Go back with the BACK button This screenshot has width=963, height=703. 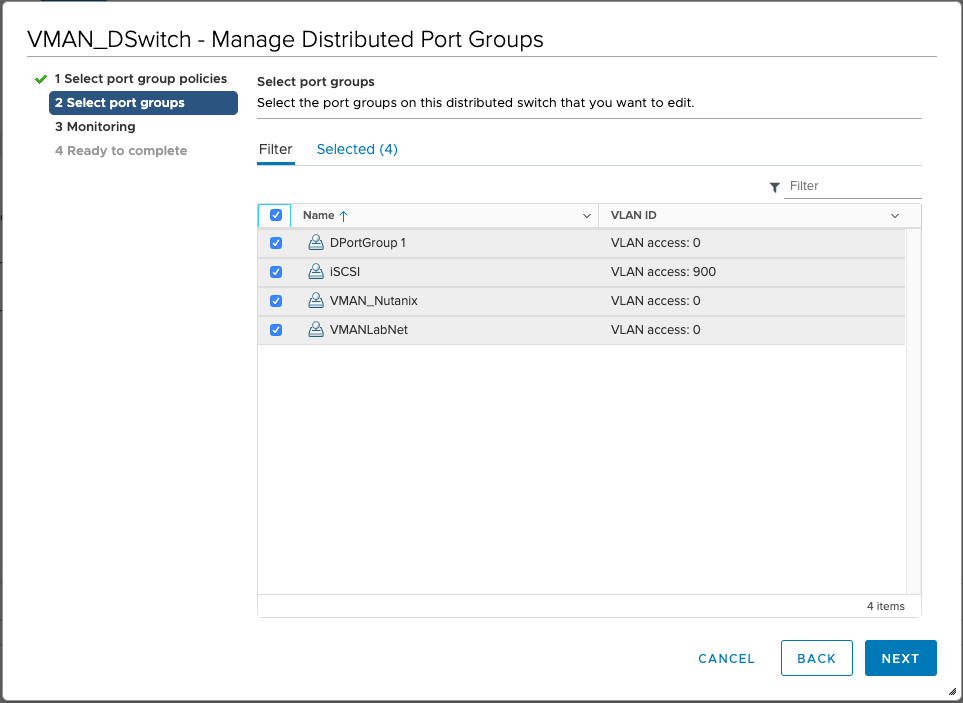816,658
